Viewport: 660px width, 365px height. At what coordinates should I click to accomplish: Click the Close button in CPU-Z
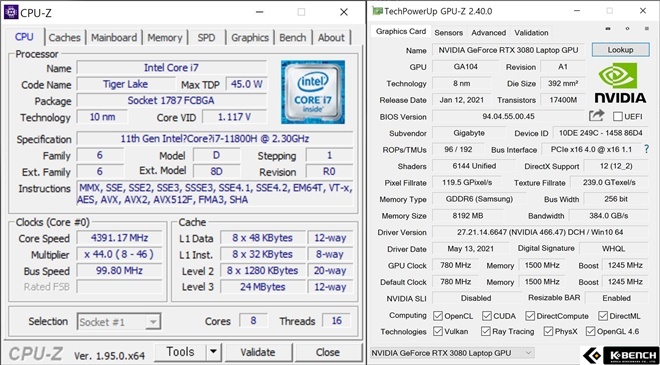point(327,352)
